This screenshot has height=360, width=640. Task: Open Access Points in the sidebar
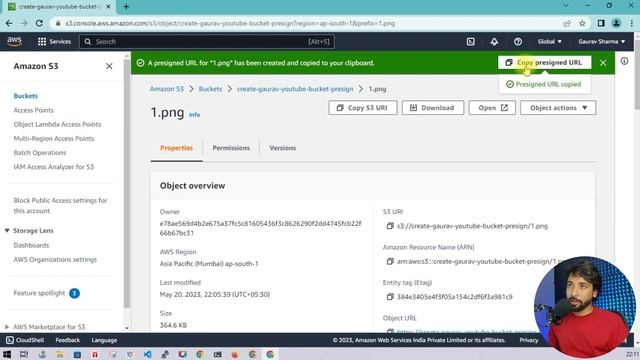pyautogui.click(x=33, y=110)
